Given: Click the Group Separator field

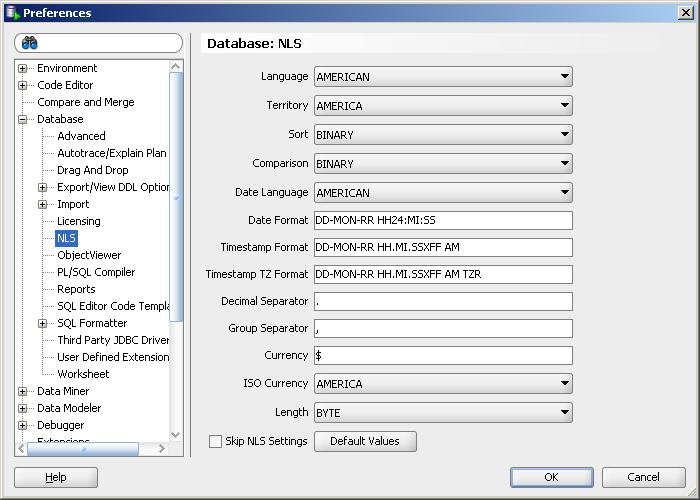Looking at the screenshot, I should [x=443, y=329].
